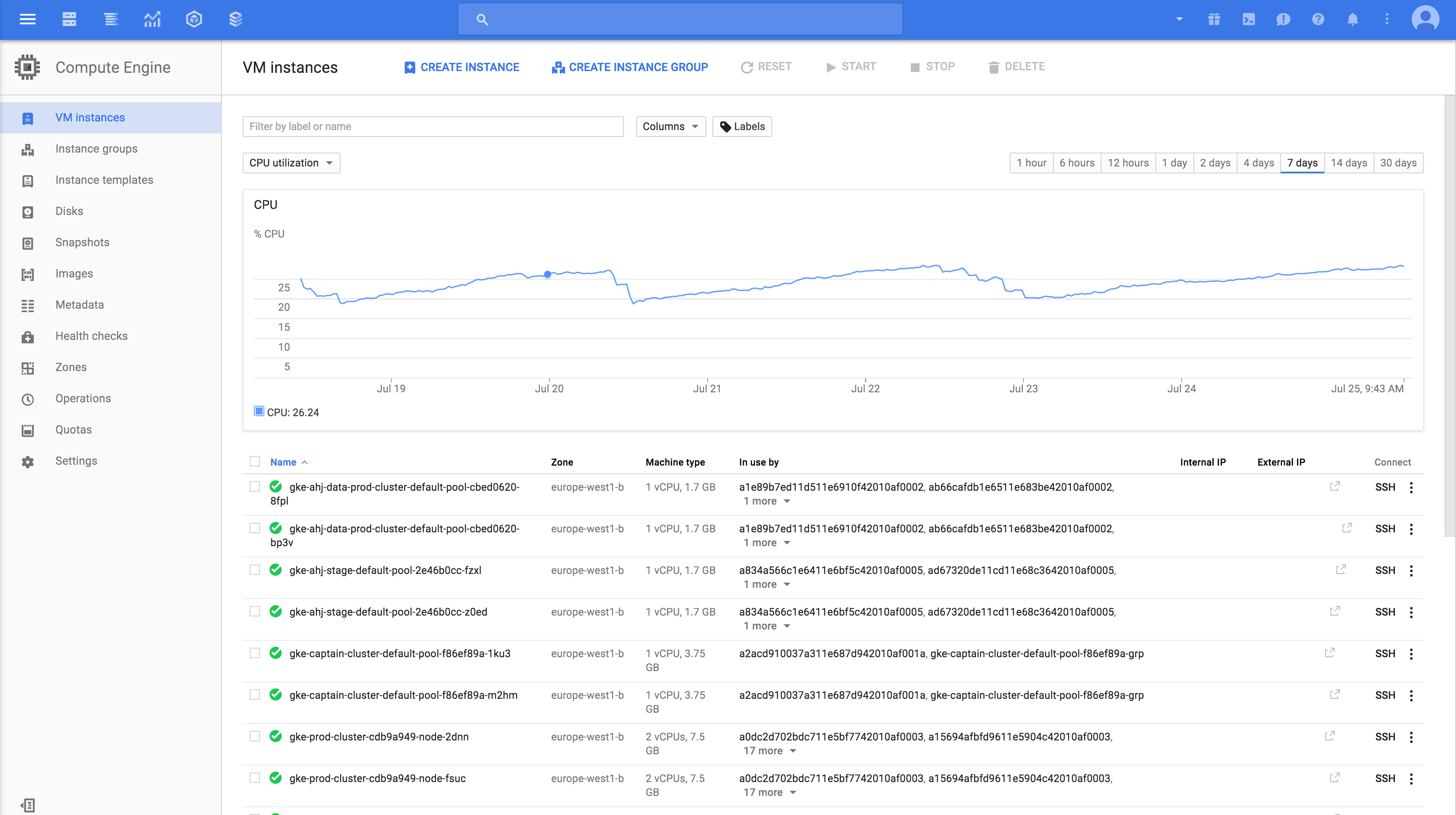The height and width of the screenshot is (815, 1456).
Task: Open the CPU utilization metric dropdown
Action: (291, 163)
